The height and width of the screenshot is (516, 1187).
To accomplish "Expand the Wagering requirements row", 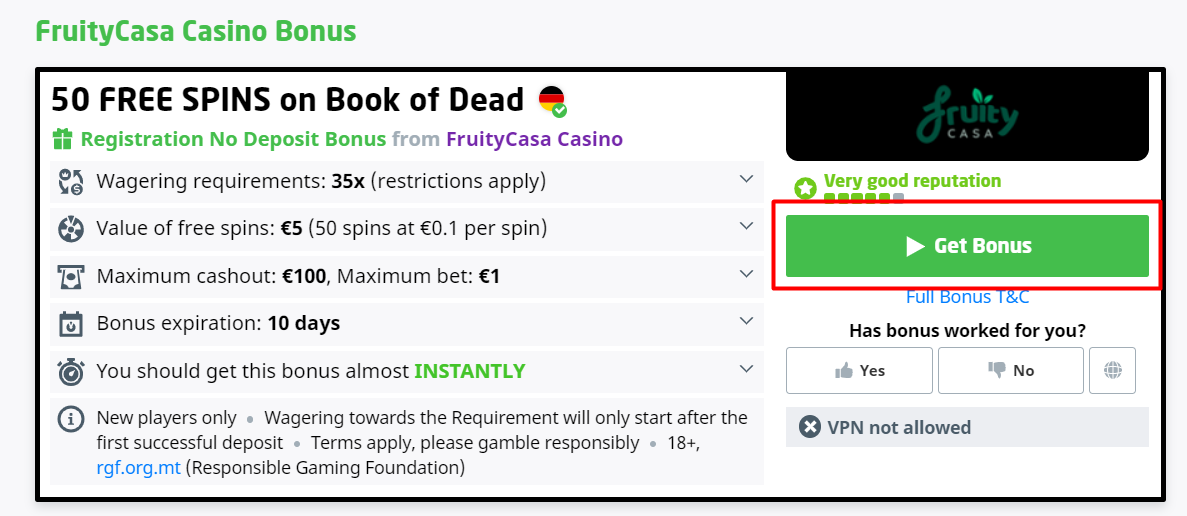I will pyautogui.click(x=746, y=179).
